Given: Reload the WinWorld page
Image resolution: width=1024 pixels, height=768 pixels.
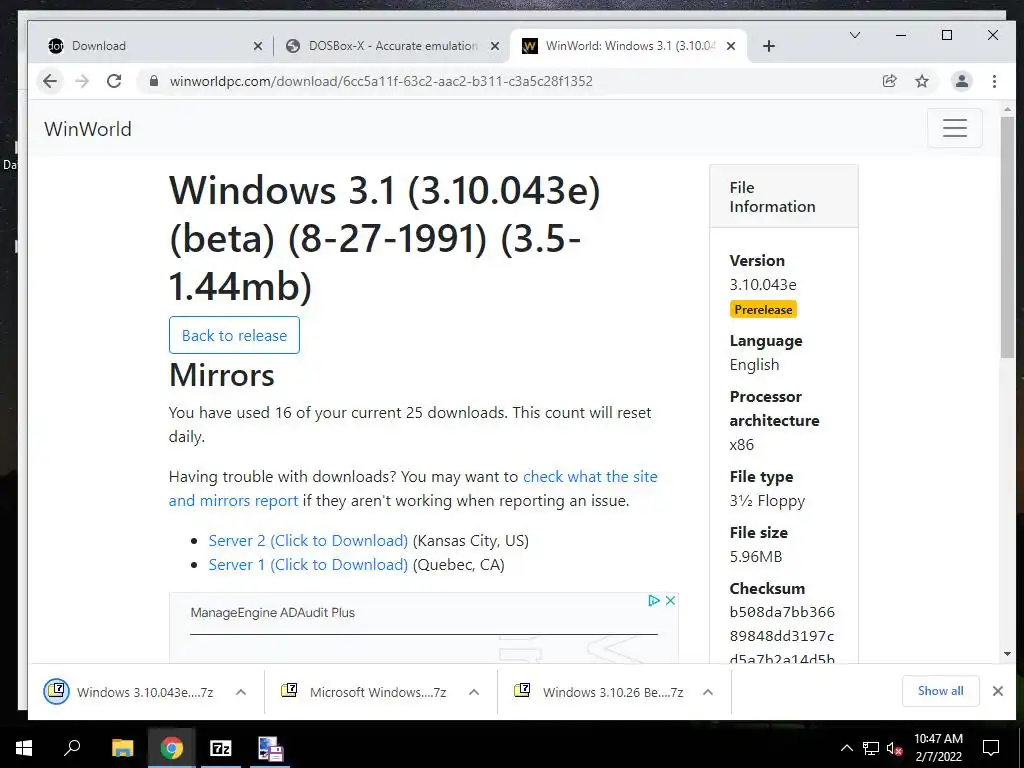Looking at the screenshot, I should click(x=114, y=81).
